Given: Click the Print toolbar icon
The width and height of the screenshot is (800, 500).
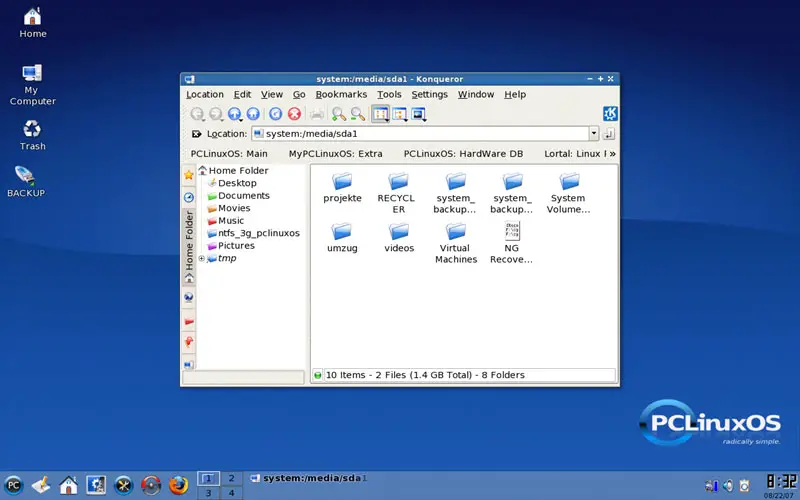Looking at the screenshot, I should pyautogui.click(x=317, y=114).
